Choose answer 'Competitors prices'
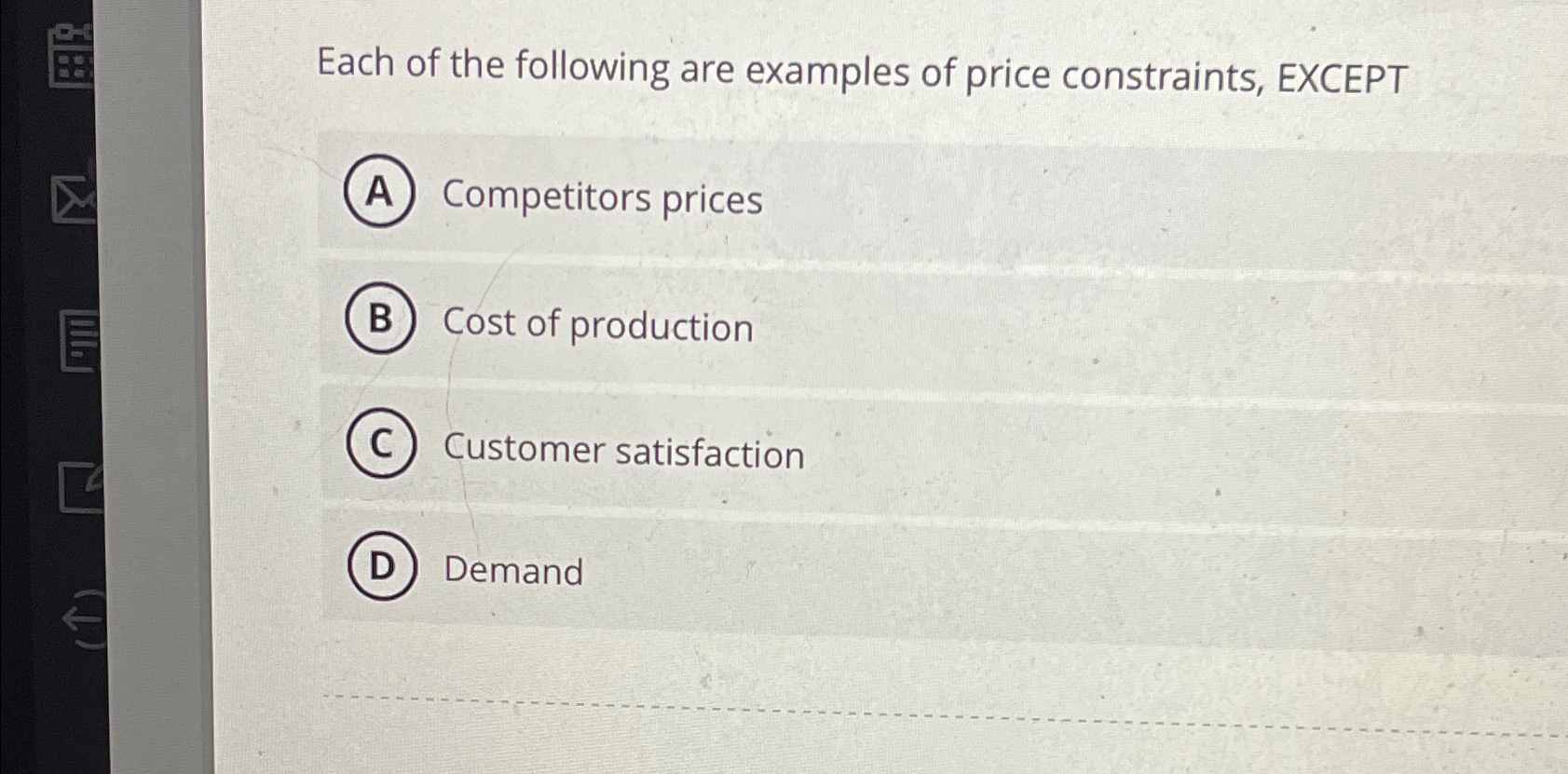Image resolution: width=1568 pixels, height=774 pixels. (x=602, y=198)
